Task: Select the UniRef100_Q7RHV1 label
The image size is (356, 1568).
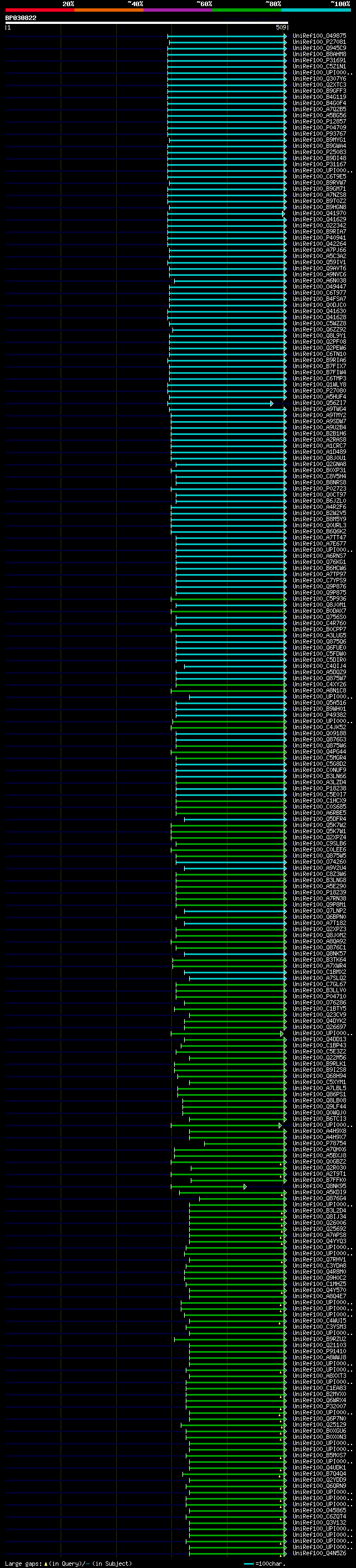Action: coord(319,1260)
